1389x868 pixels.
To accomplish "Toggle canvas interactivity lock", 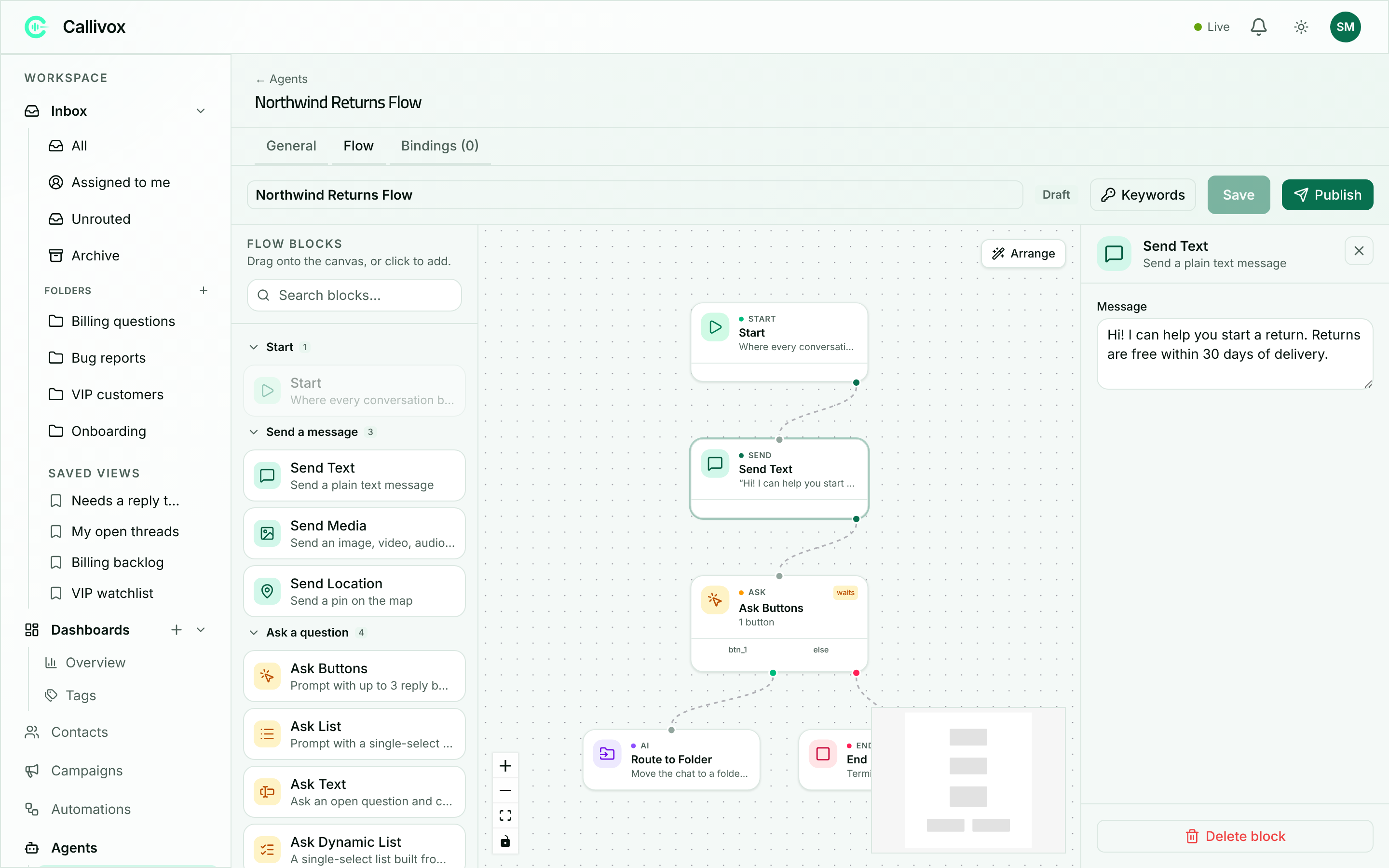I will pyautogui.click(x=505, y=841).
